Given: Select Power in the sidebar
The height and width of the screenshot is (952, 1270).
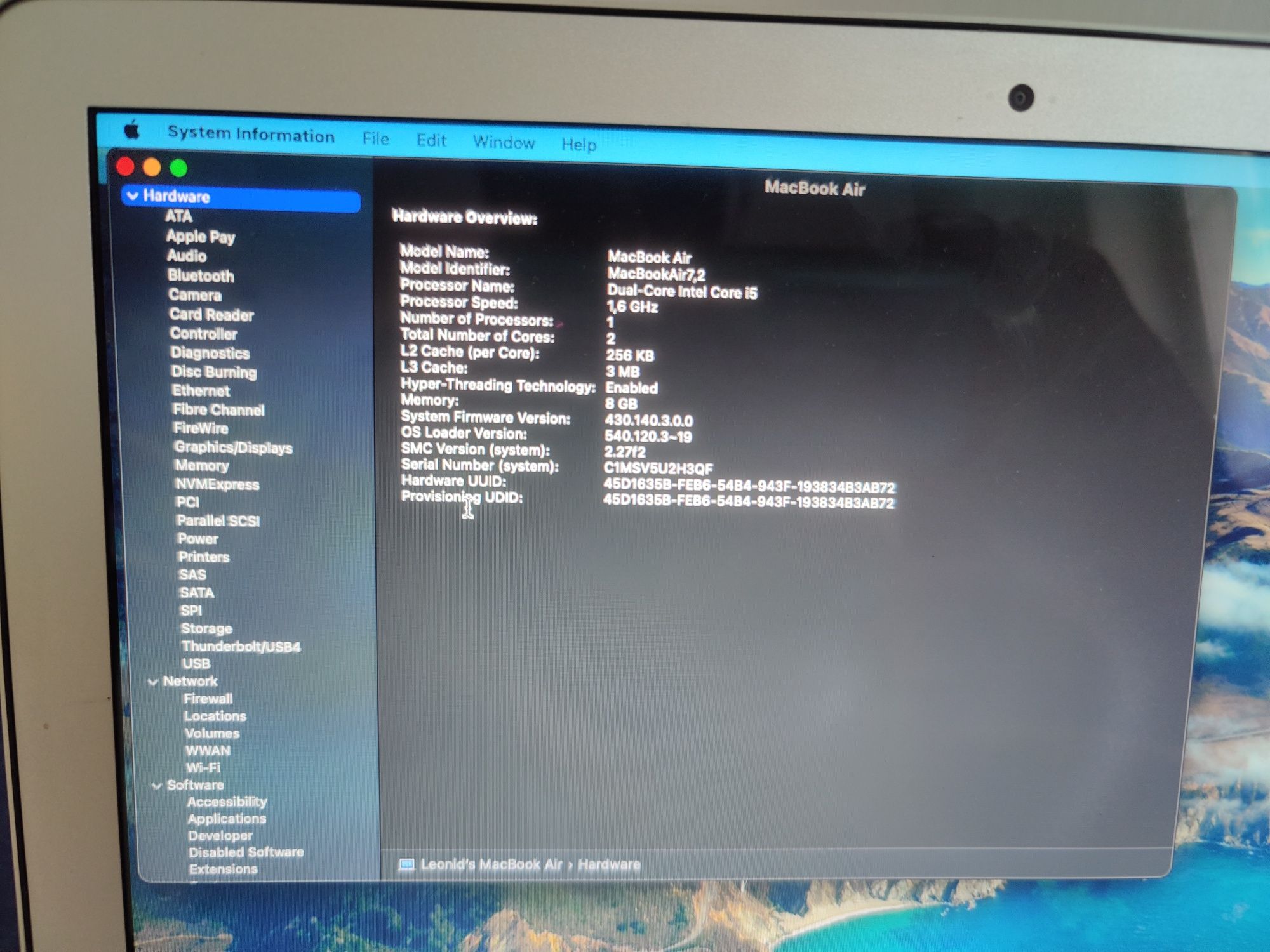Looking at the screenshot, I should click(197, 539).
